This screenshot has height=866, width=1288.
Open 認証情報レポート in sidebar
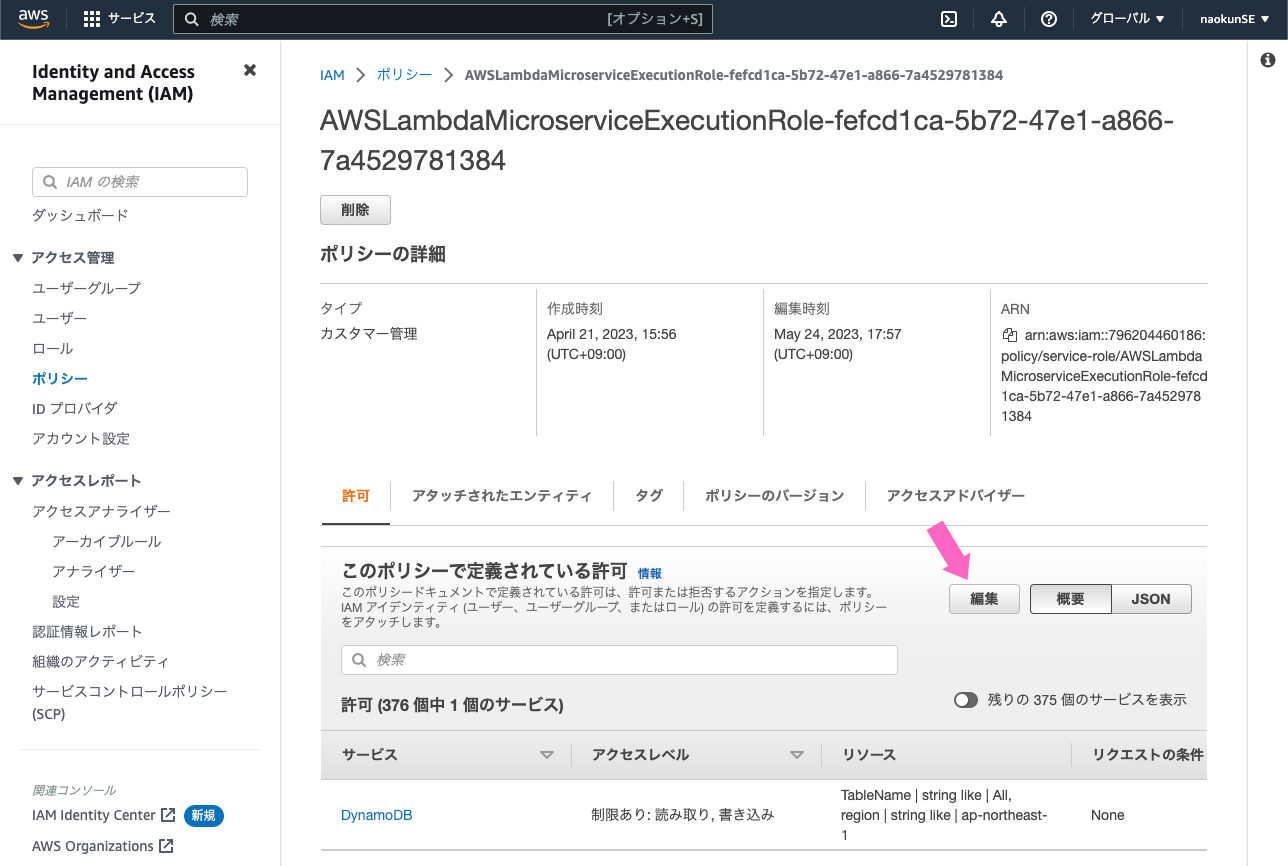pyautogui.click(x=87, y=631)
